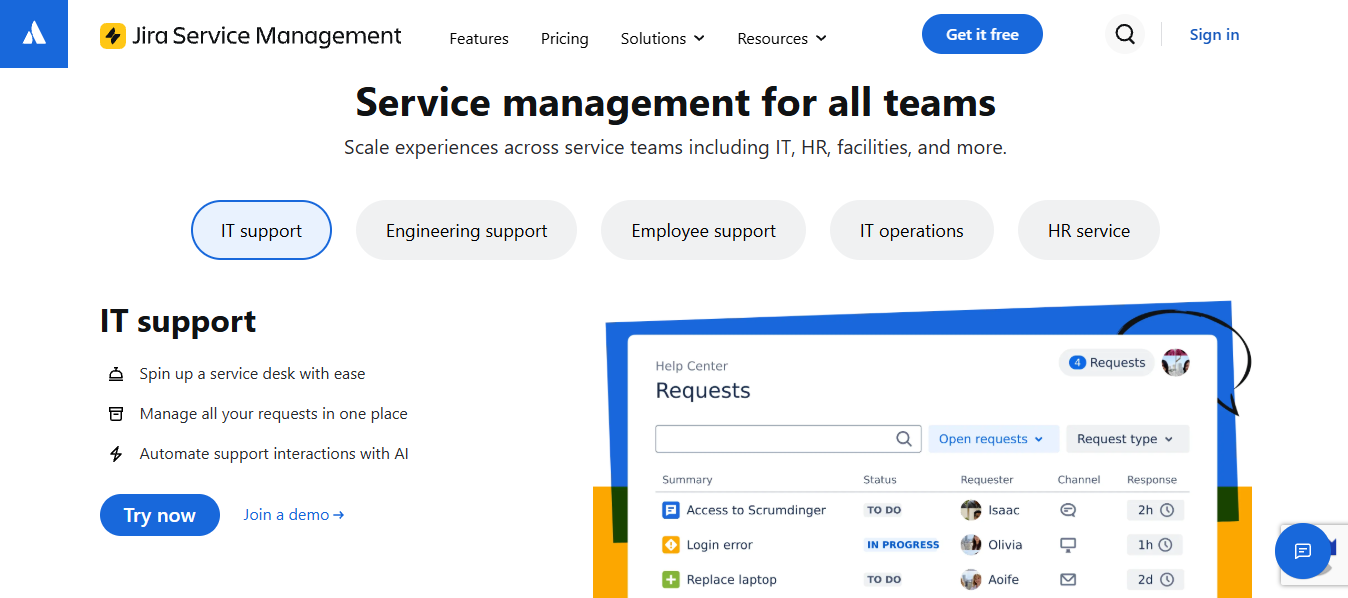Click Automate support interactions with AI text

click(x=274, y=454)
